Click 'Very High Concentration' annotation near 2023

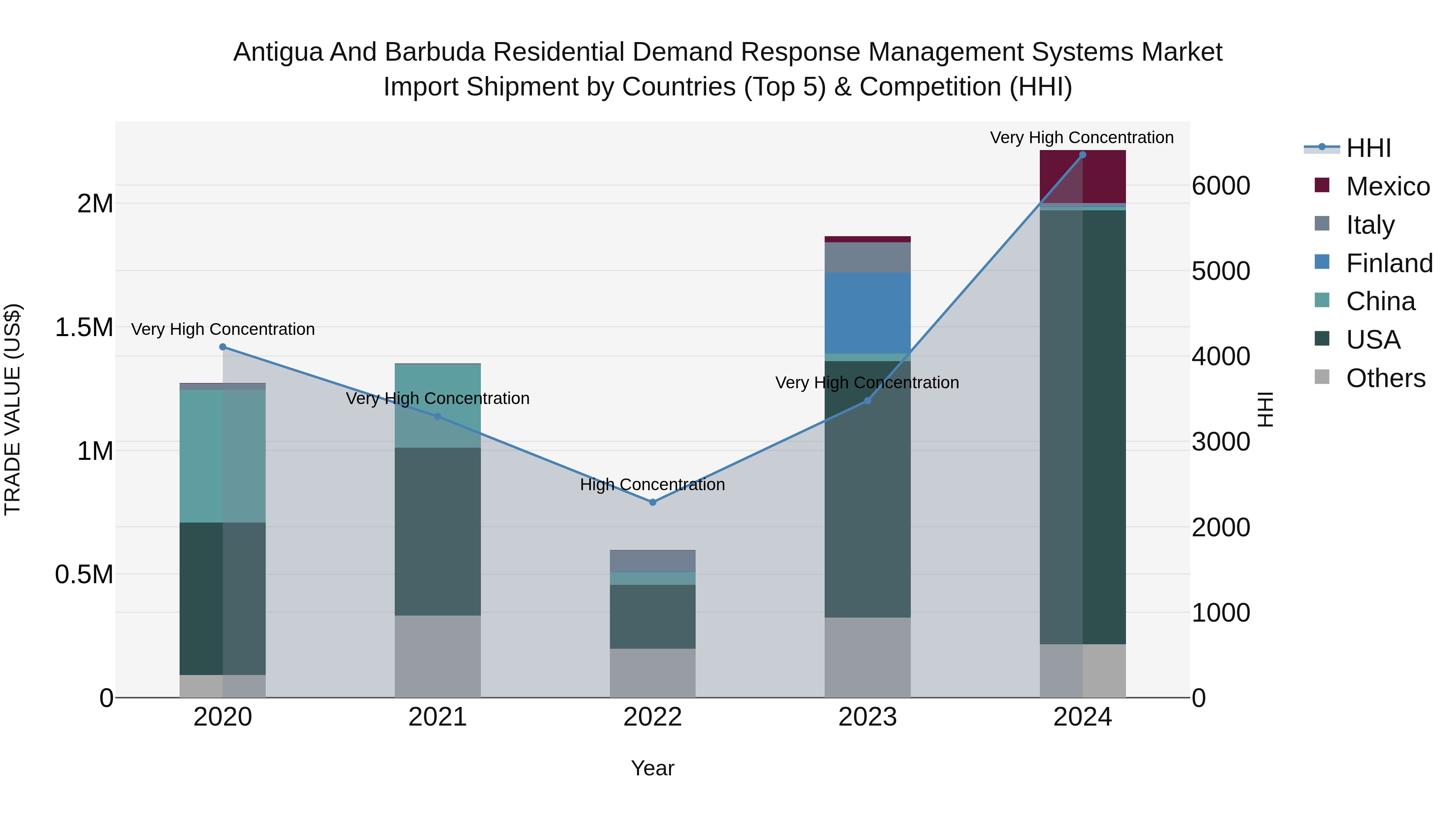coord(867,383)
